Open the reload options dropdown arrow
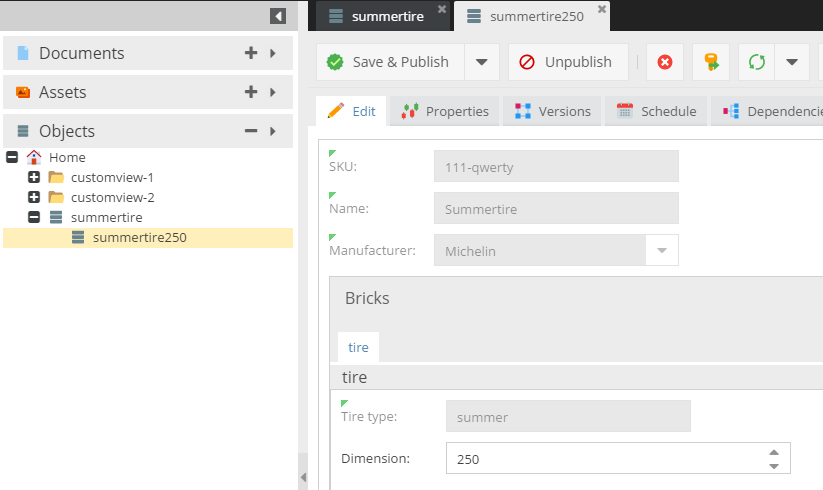 pyautogui.click(x=792, y=62)
